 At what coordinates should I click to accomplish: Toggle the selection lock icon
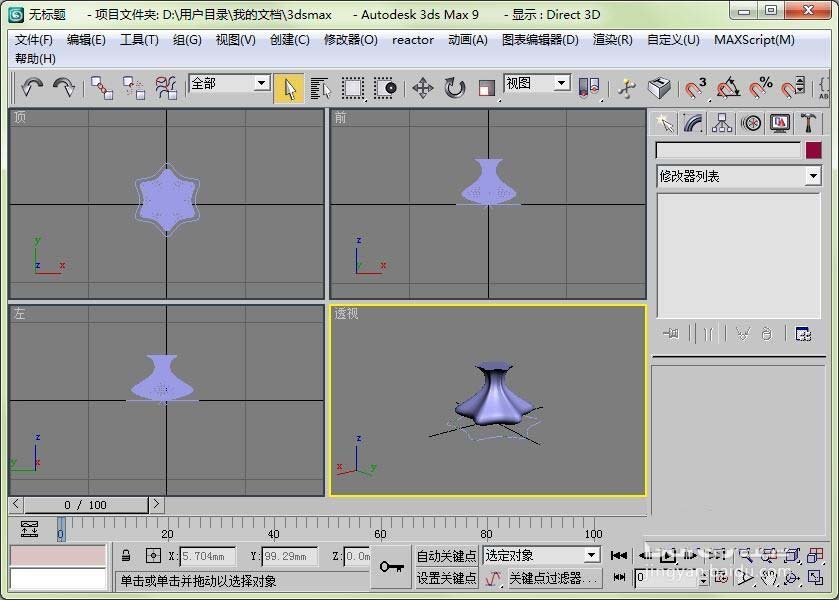tap(126, 556)
